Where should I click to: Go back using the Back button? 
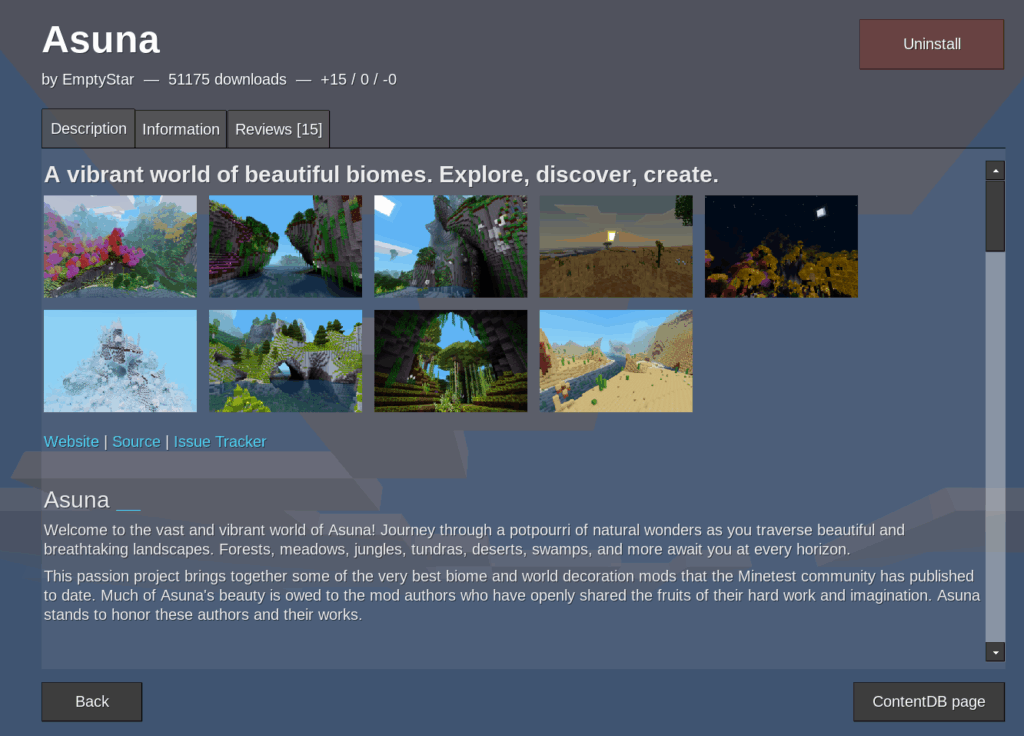(91, 702)
